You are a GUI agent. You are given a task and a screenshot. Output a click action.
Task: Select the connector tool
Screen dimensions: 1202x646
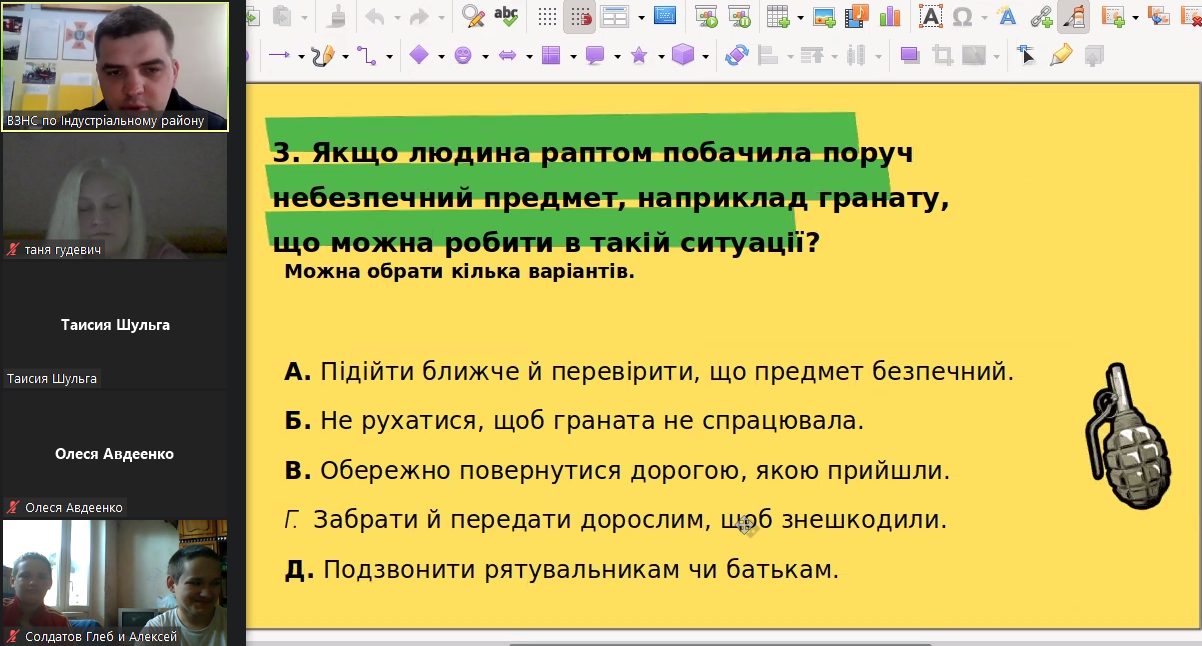(367, 55)
